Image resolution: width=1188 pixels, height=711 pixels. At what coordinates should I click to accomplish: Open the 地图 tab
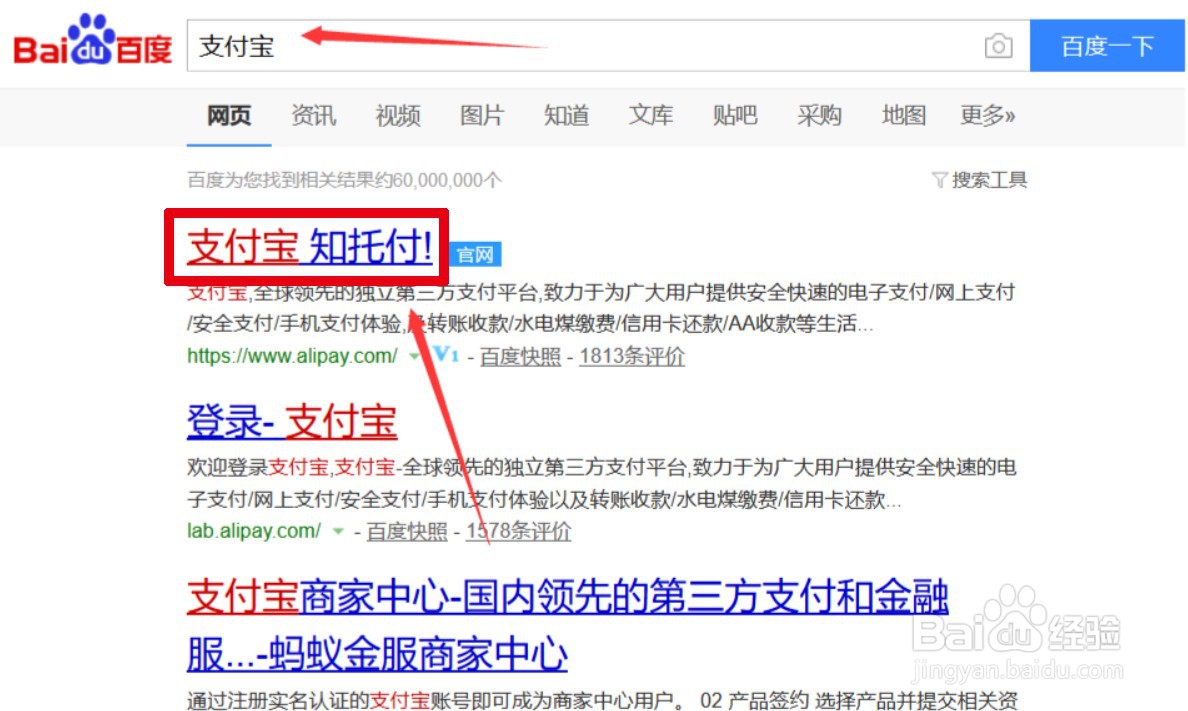click(x=903, y=115)
